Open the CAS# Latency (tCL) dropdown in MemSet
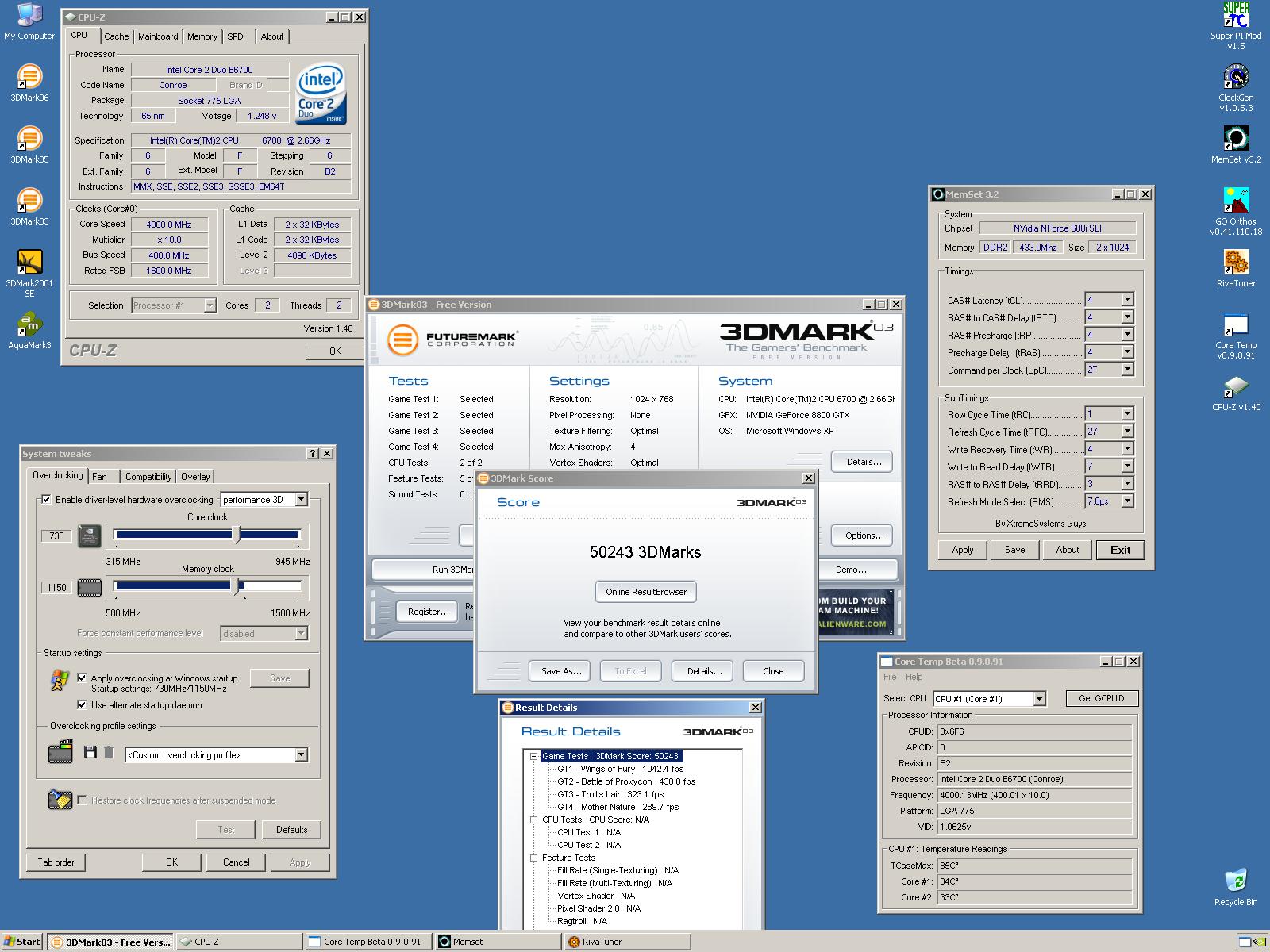The image size is (1270, 952). click(1127, 300)
